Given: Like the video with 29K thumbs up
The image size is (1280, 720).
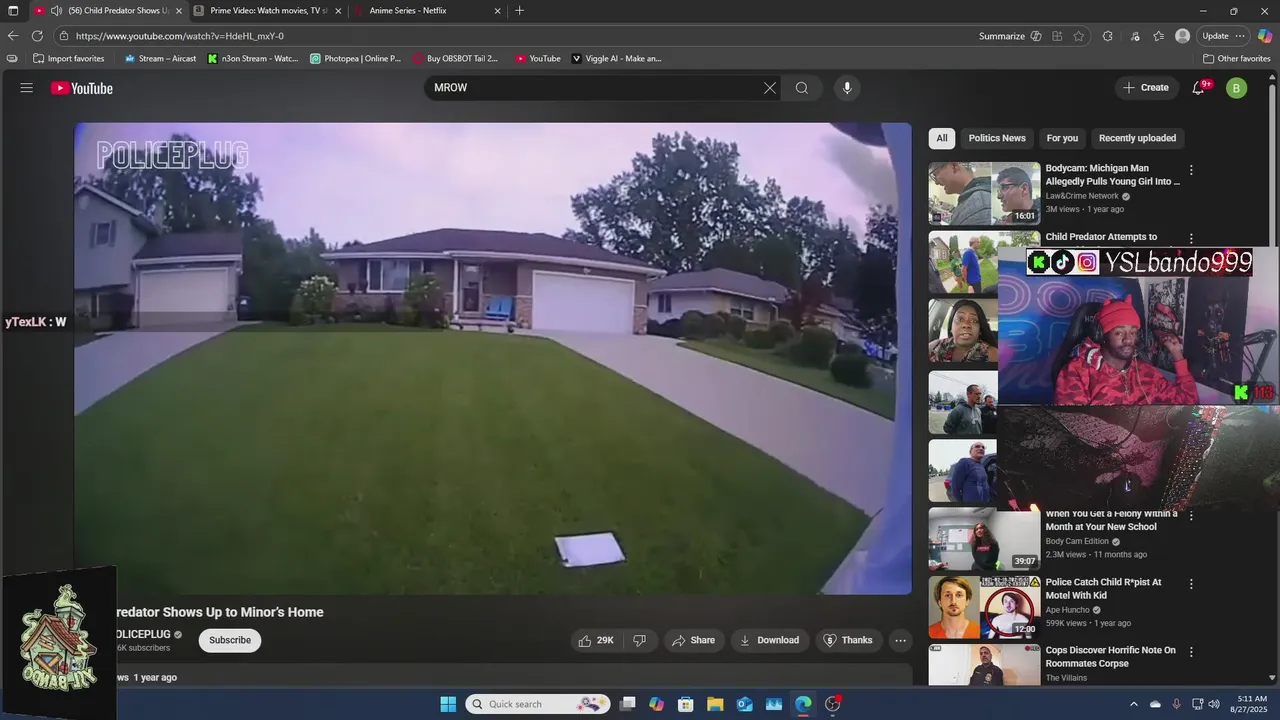Looking at the screenshot, I should 596,640.
